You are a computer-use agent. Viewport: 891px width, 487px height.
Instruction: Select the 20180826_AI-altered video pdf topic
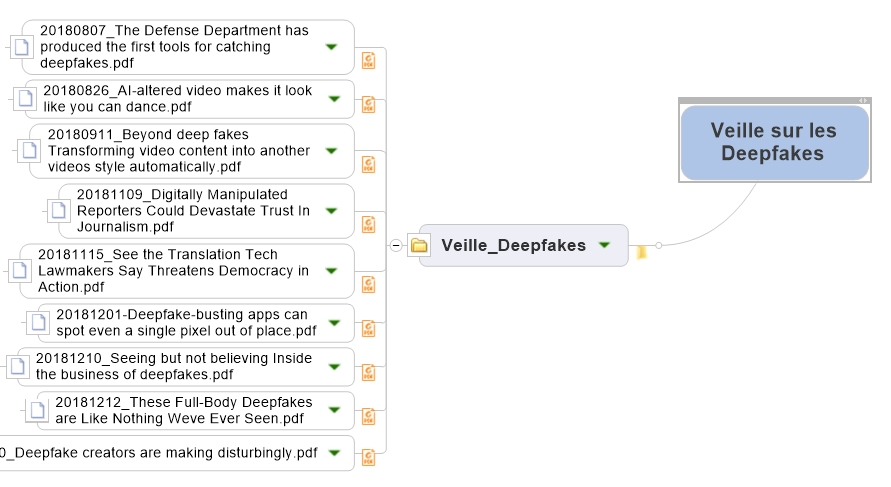pos(190,99)
